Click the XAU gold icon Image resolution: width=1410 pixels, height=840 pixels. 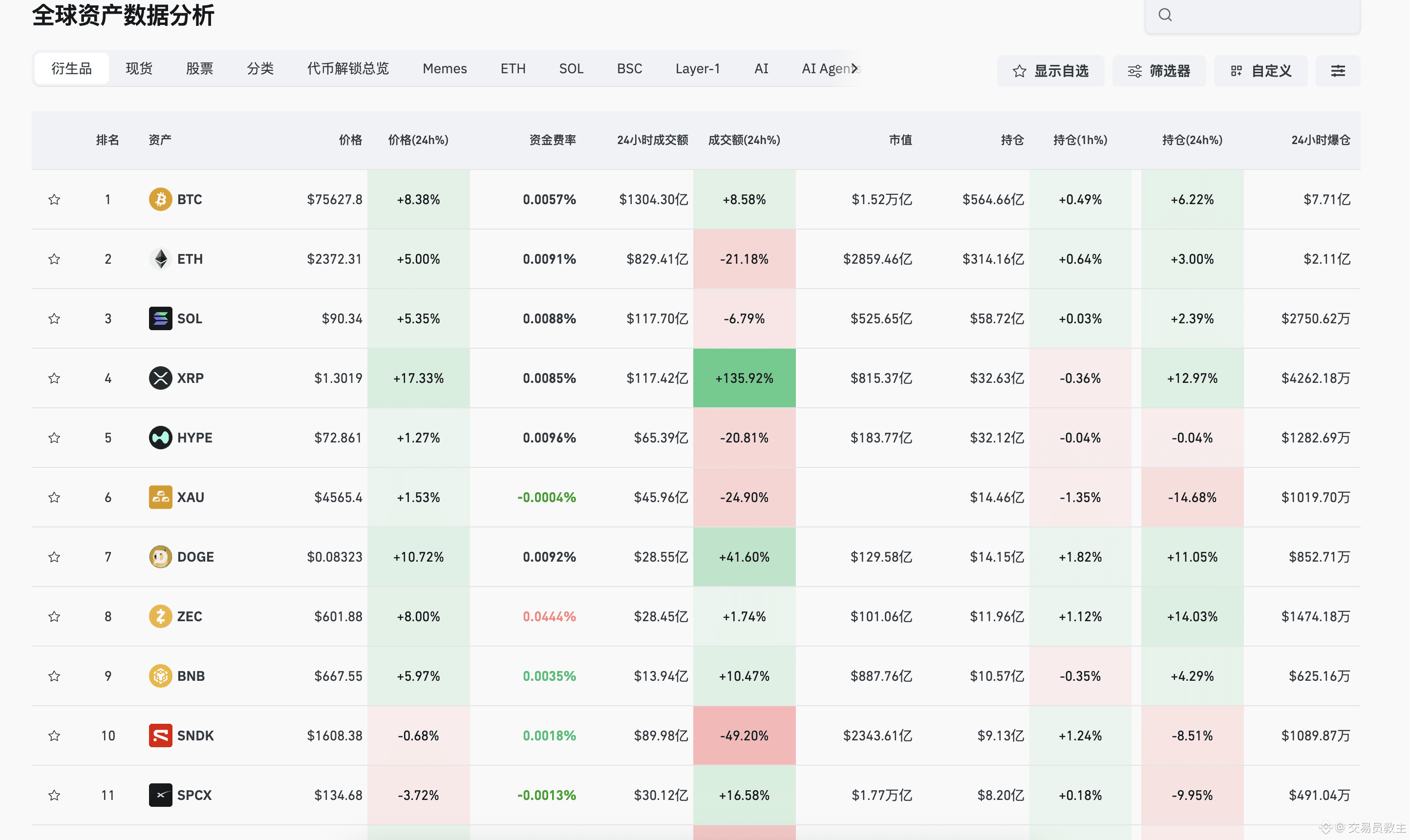coord(160,497)
